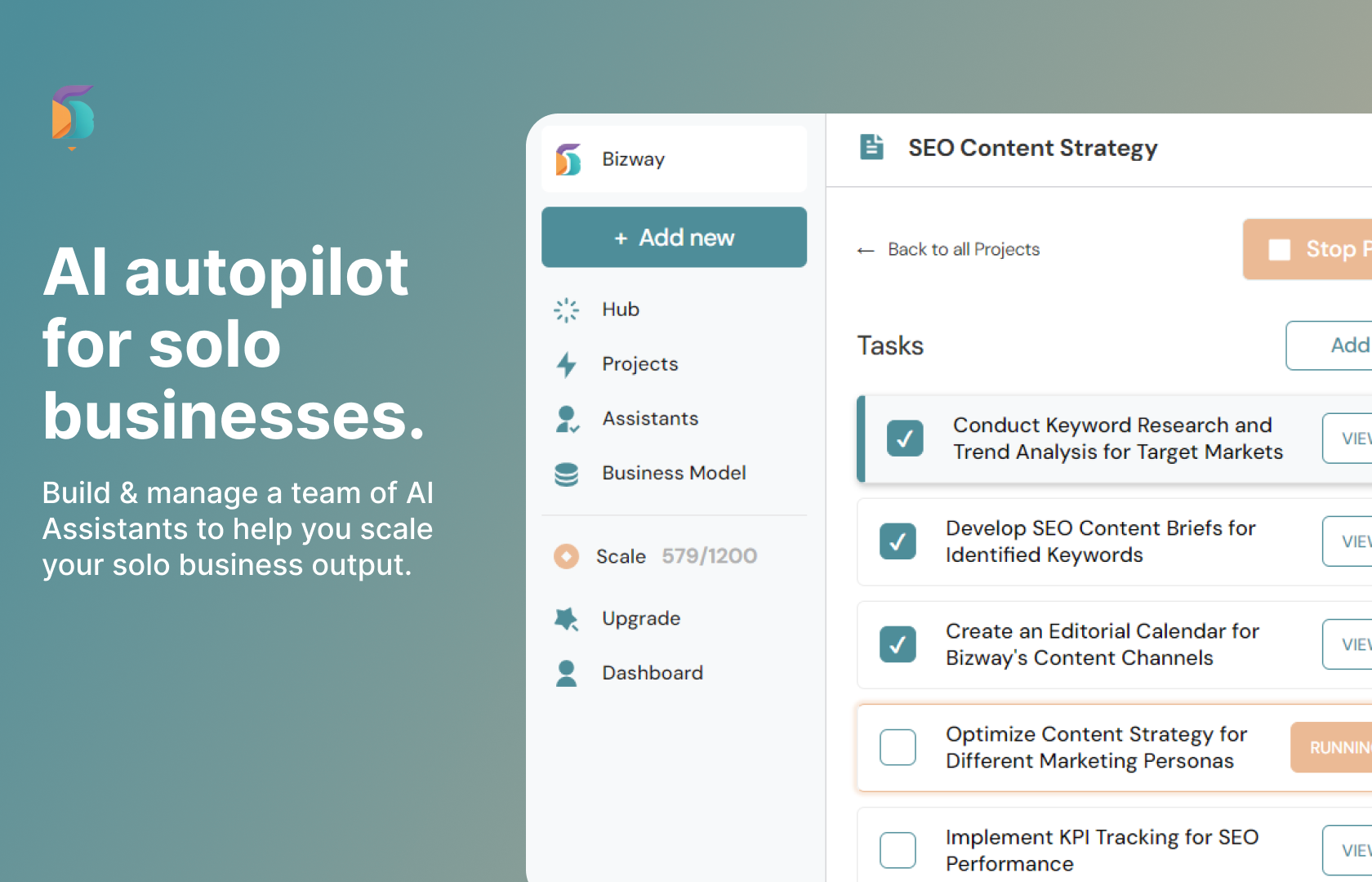
Task: Uncheck Create an Editorial Calendar checkbox
Action: [x=898, y=644]
